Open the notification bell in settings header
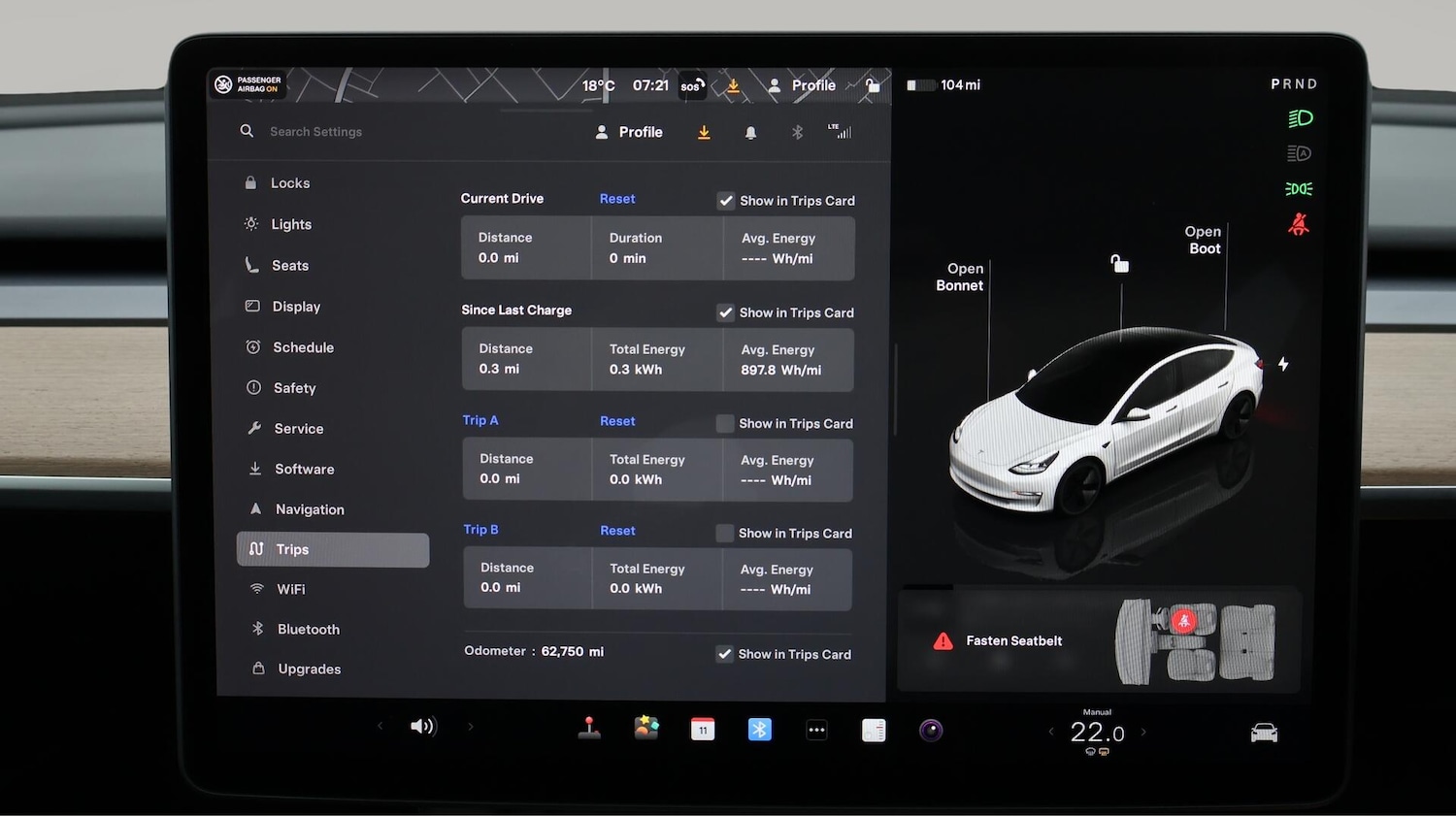1456x816 pixels. [x=750, y=133]
